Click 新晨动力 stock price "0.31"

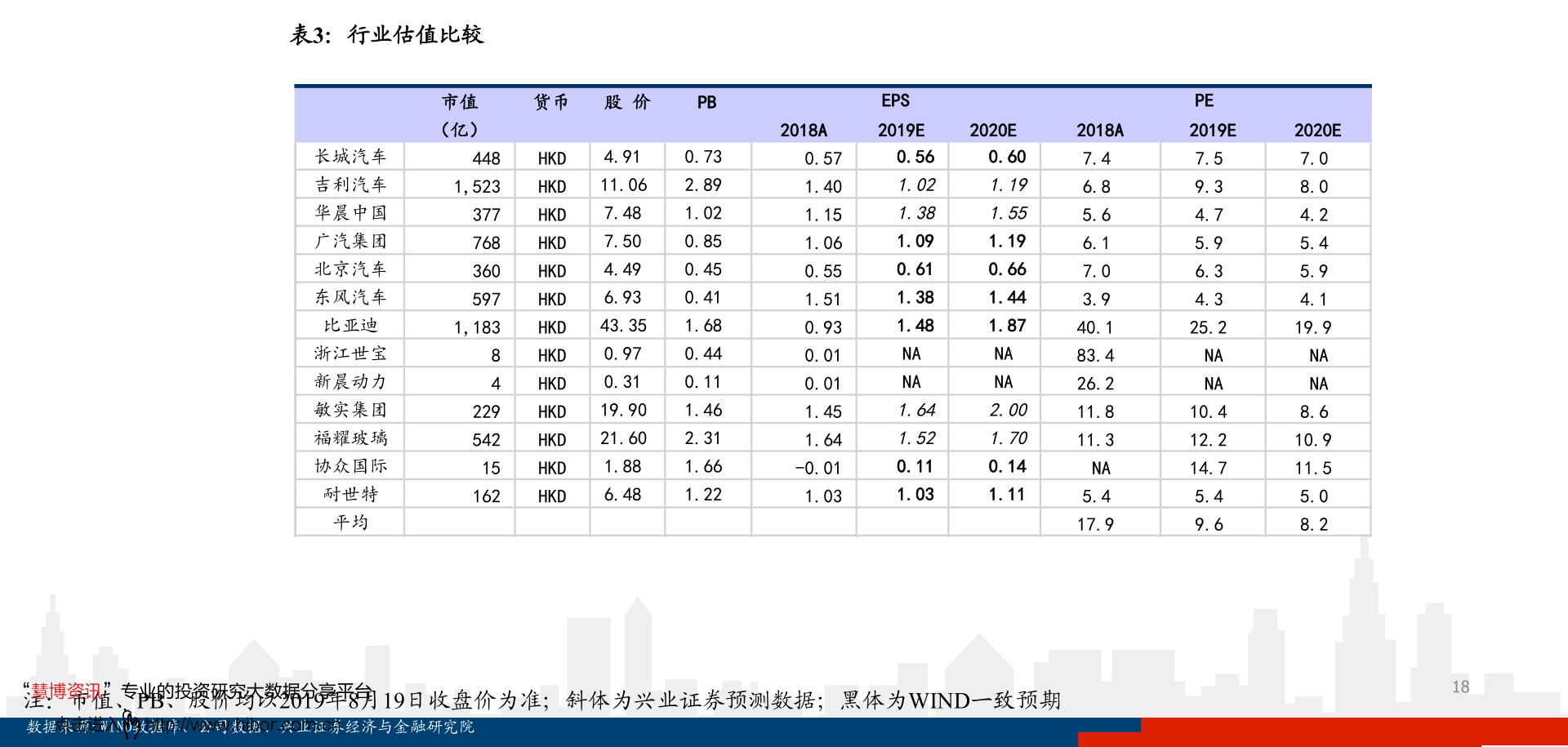coord(622,382)
